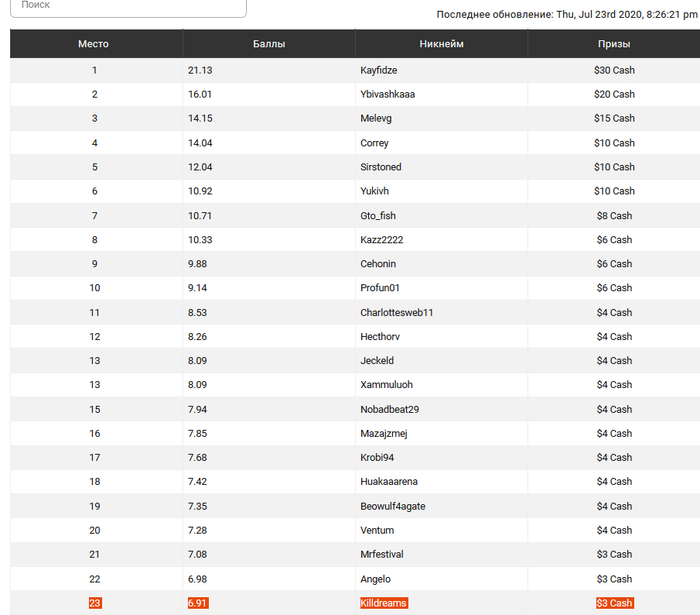Image resolution: width=700 pixels, height=615 pixels.
Task: Click the highlighted 6.91 points value
Action: [198, 603]
